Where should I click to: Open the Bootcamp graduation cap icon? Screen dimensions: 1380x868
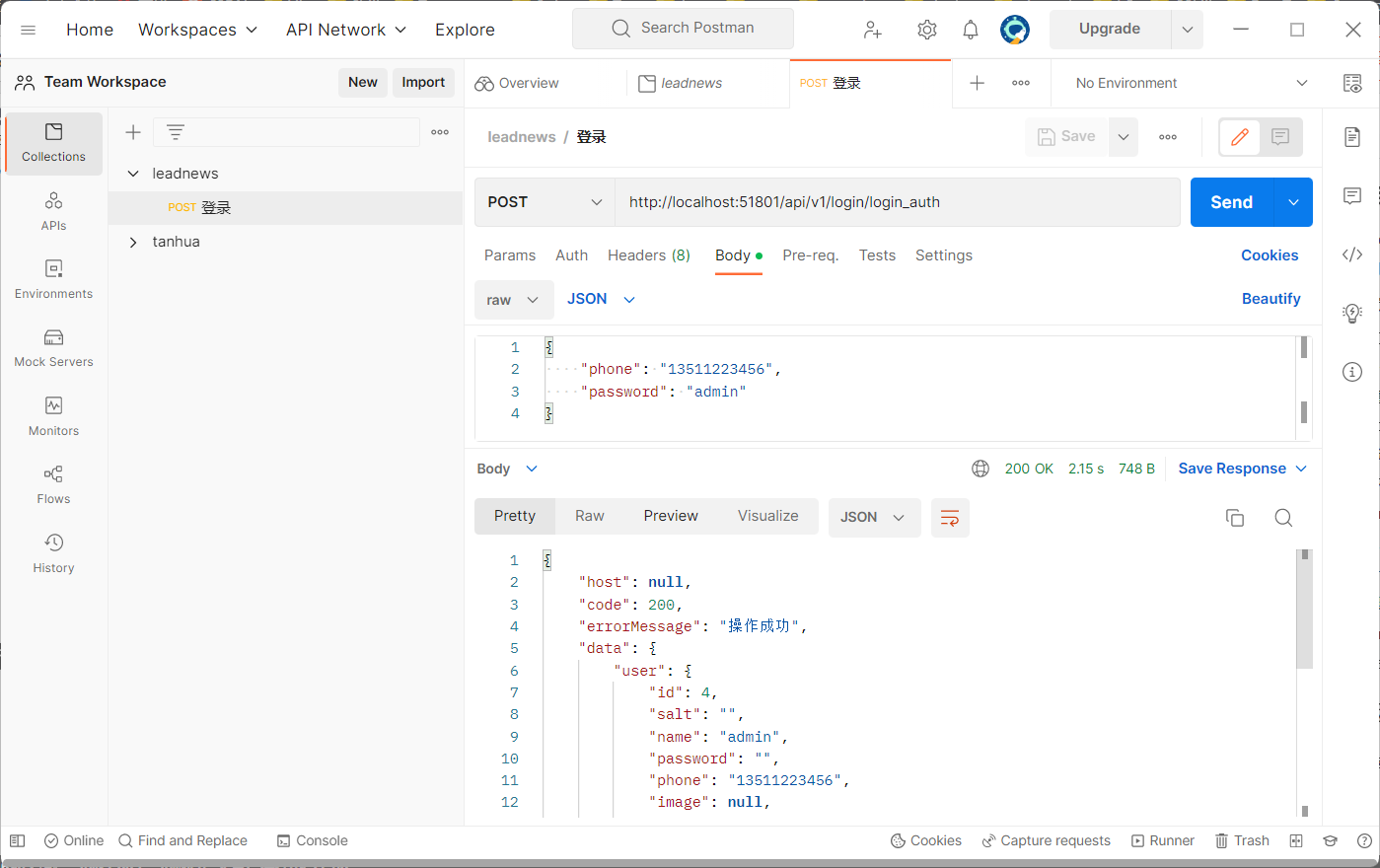pyautogui.click(x=1330, y=840)
